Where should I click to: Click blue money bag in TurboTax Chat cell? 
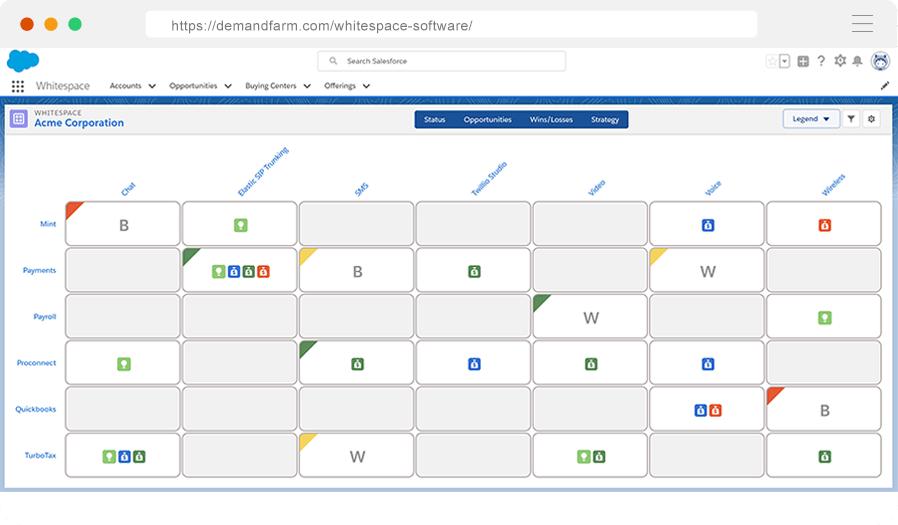(124, 457)
